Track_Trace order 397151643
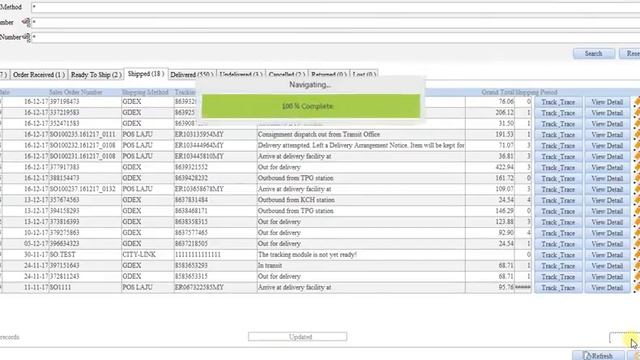Viewport: 640px width, 360px height. [558, 266]
